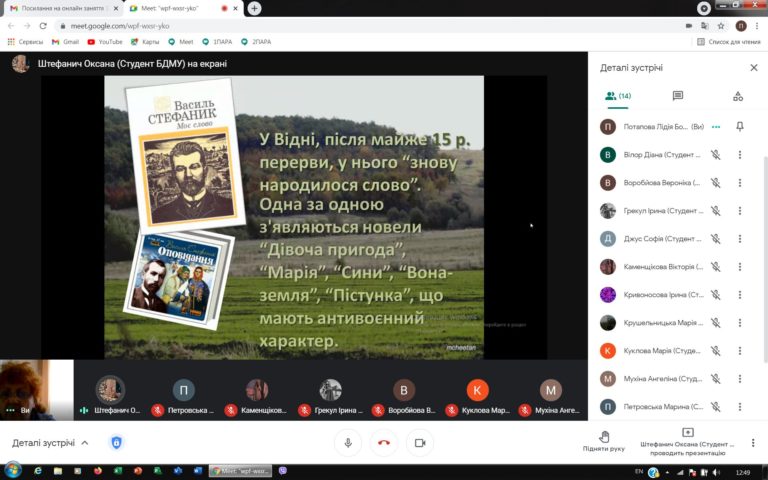The width and height of the screenshot is (768, 480).
Task: Open options menu for Кривоносова Ірина
Action: [740, 294]
